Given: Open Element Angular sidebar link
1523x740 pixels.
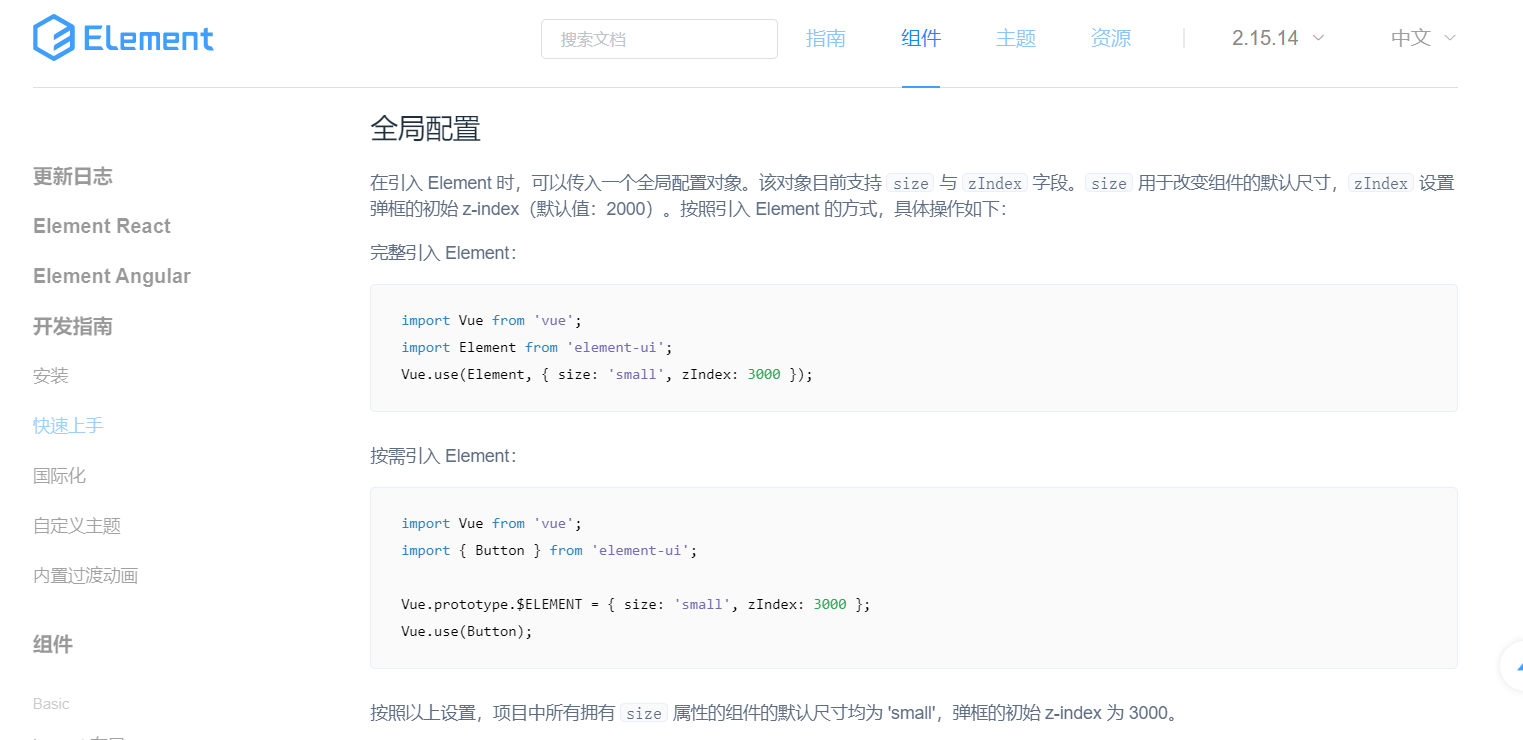Looking at the screenshot, I should (112, 276).
